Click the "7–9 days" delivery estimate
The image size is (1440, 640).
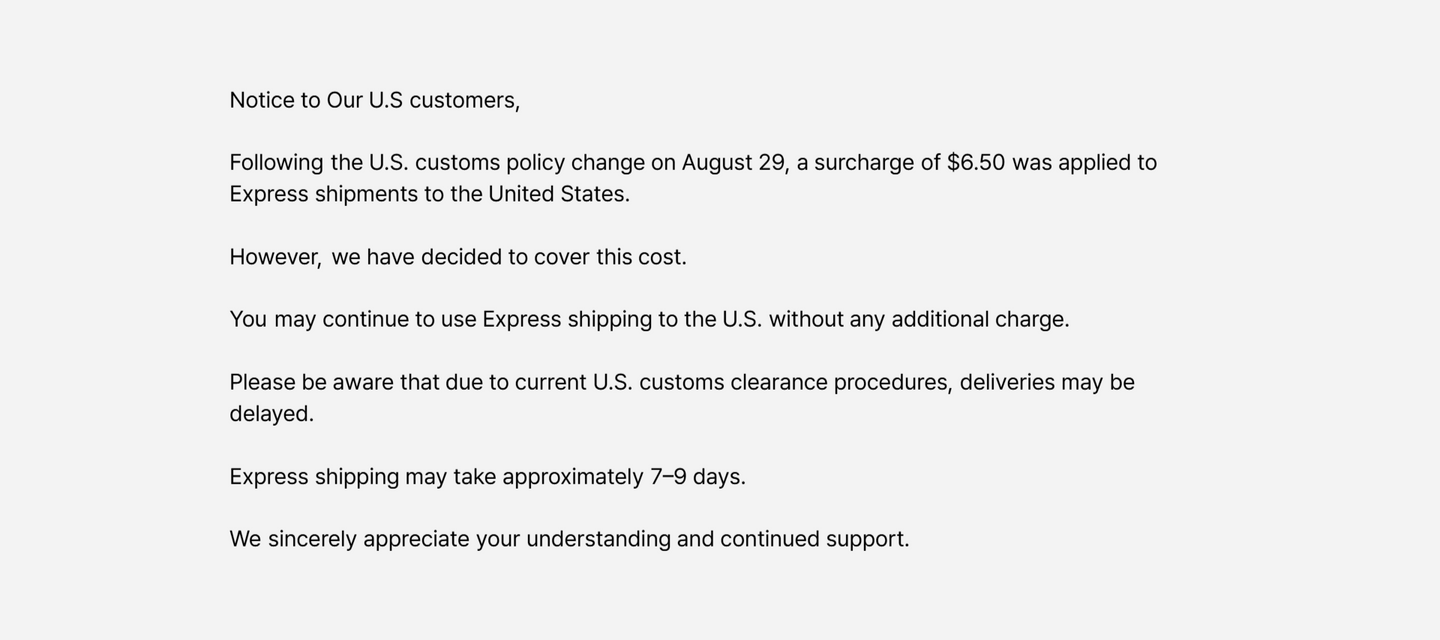tap(697, 477)
